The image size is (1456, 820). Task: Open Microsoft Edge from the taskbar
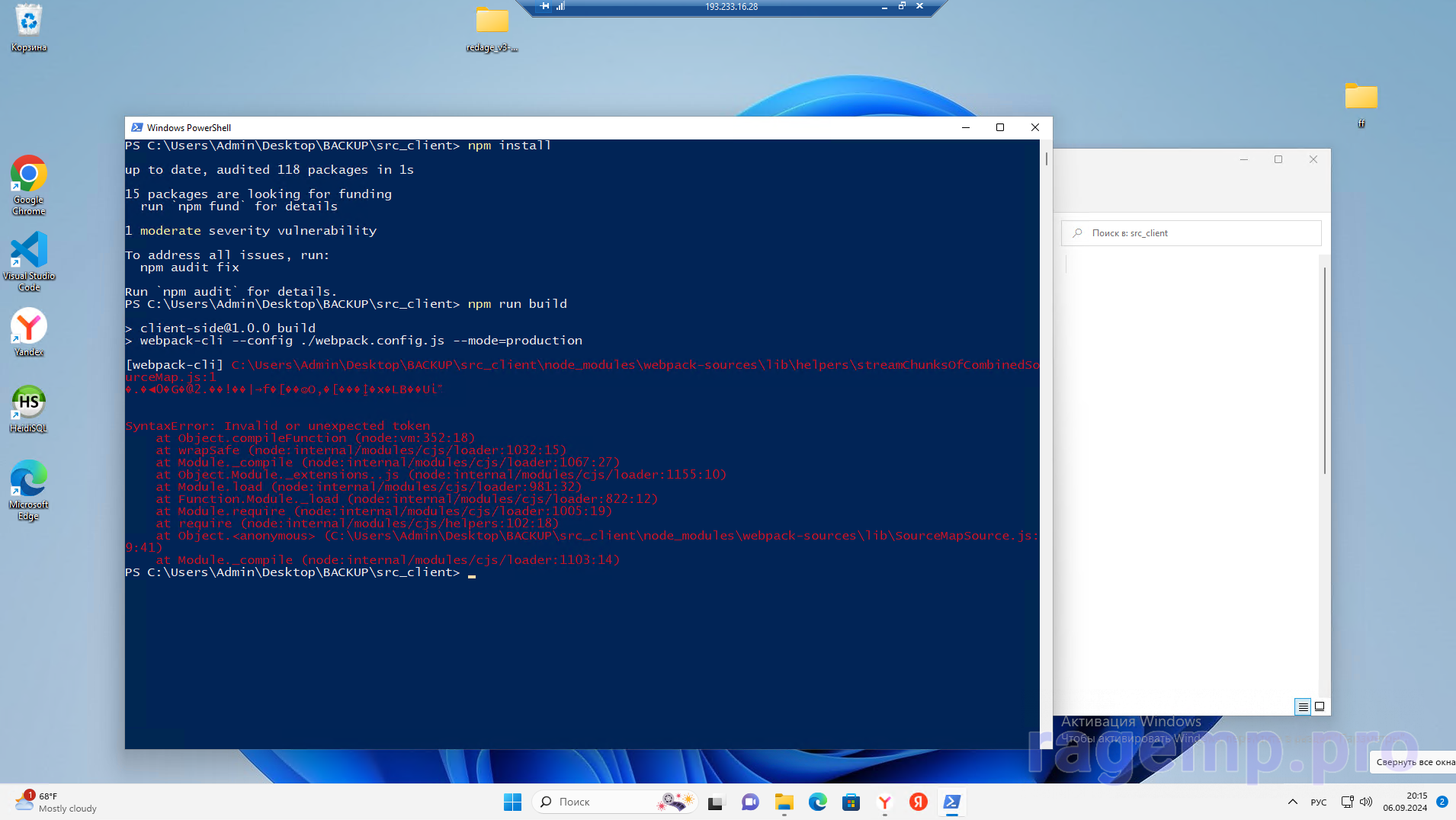tap(818, 802)
